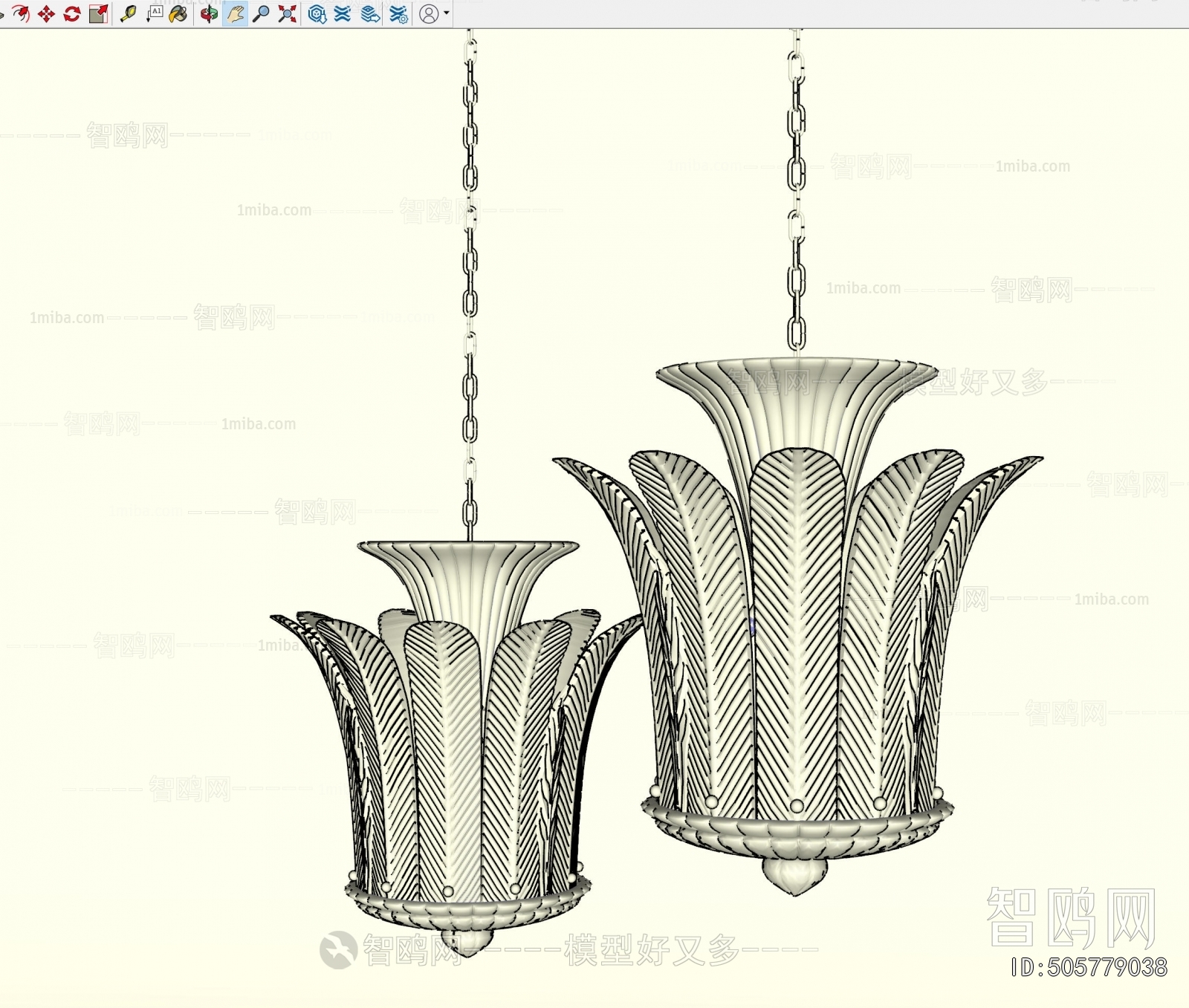Select the Scale tool
1189x1008 pixels.
tap(98, 13)
